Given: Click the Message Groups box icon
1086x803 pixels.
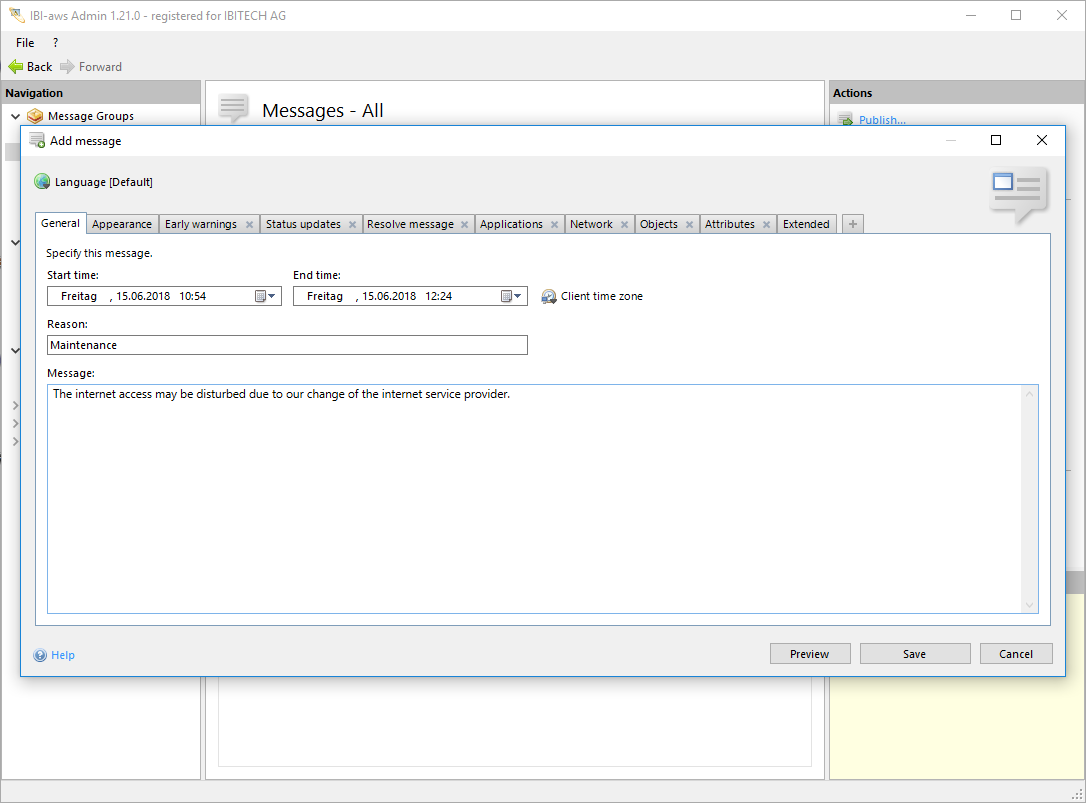Looking at the screenshot, I should point(35,116).
